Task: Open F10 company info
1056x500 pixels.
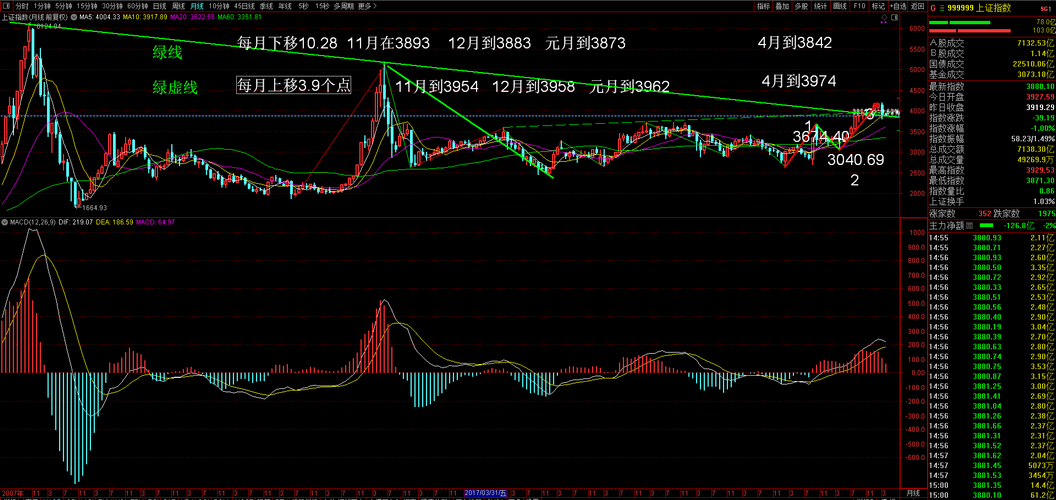Action: coord(859,6)
